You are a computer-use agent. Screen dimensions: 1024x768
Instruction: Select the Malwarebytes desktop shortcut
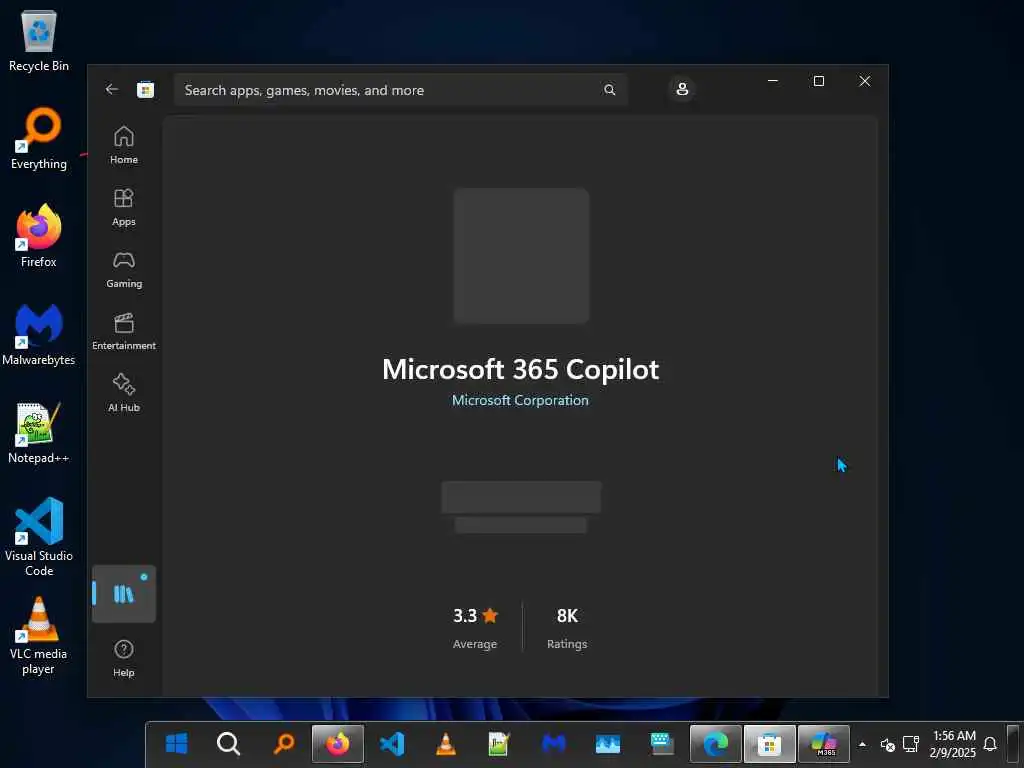(x=39, y=334)
